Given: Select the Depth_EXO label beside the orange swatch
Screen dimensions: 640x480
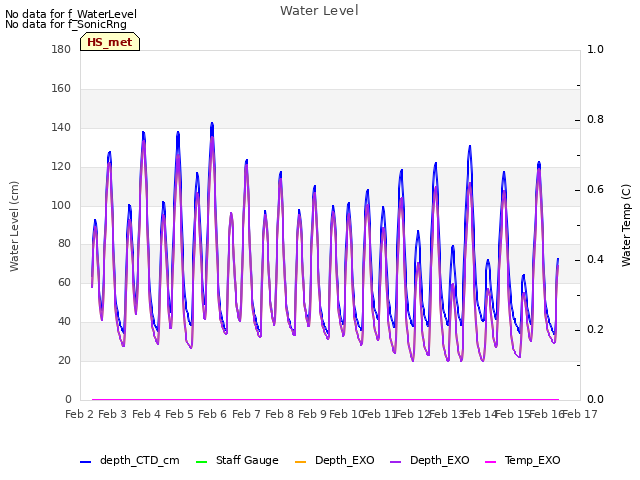Looking at the screenshot, I should 344,461.
